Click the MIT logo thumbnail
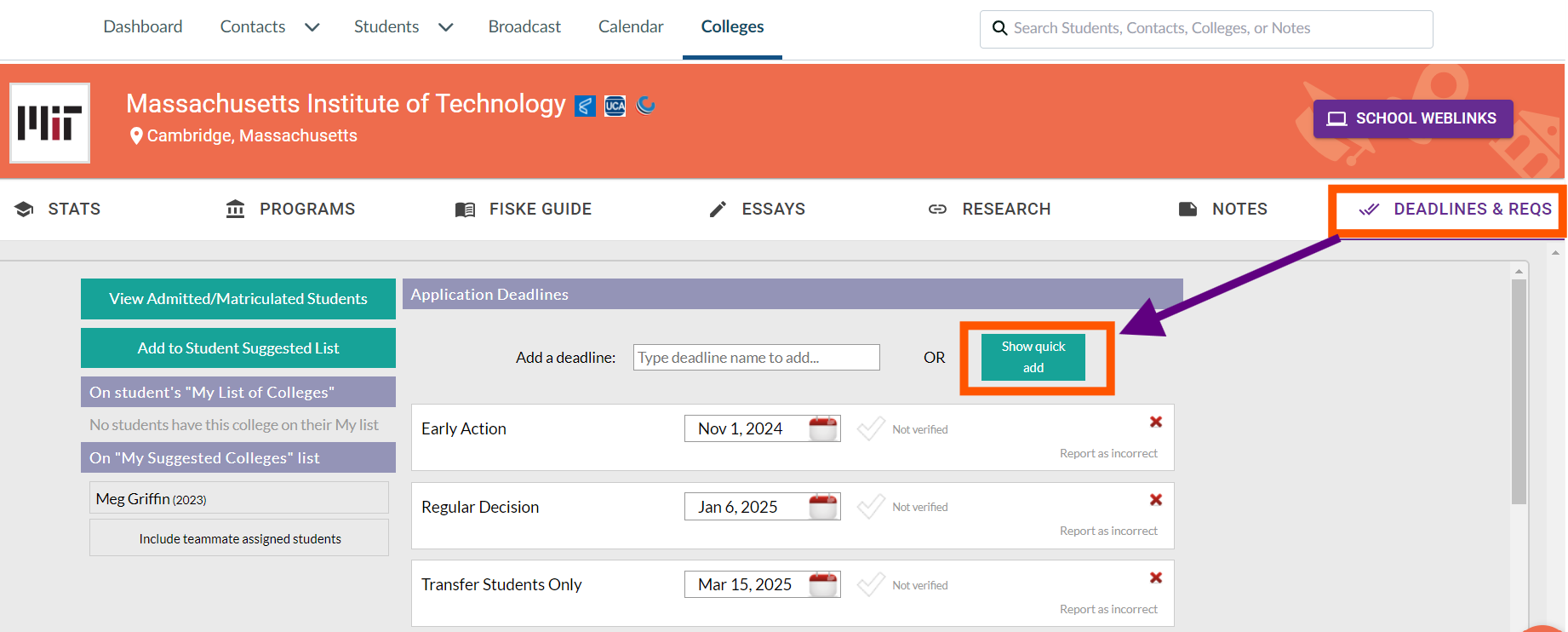The image size is (1568, 632). 49,123
